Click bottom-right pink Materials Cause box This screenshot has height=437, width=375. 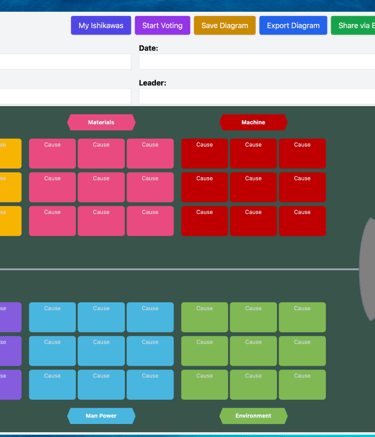pyautogui.click(x=150, y=221)
